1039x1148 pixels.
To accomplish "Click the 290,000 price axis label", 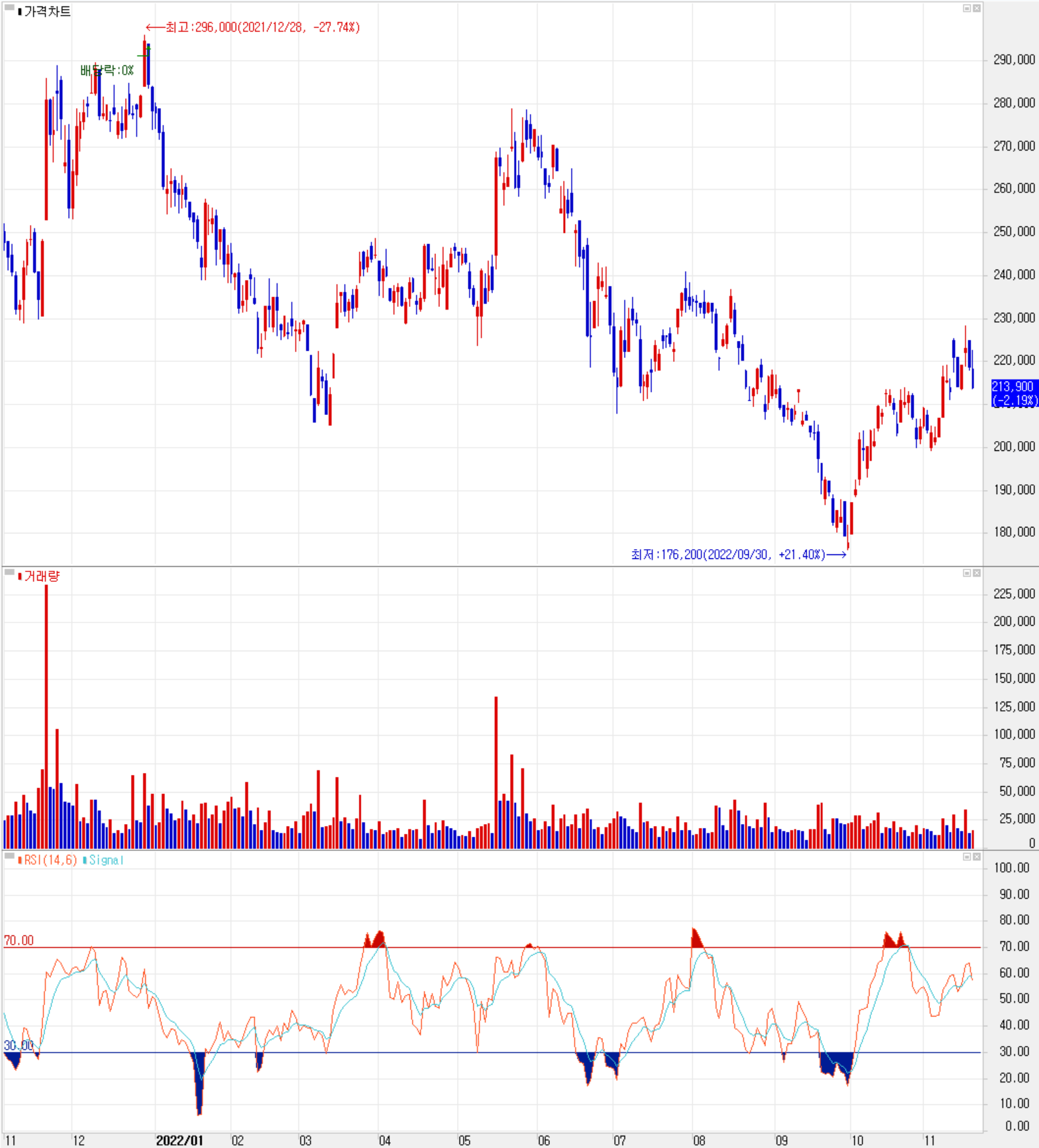I will coord(1014,60).
